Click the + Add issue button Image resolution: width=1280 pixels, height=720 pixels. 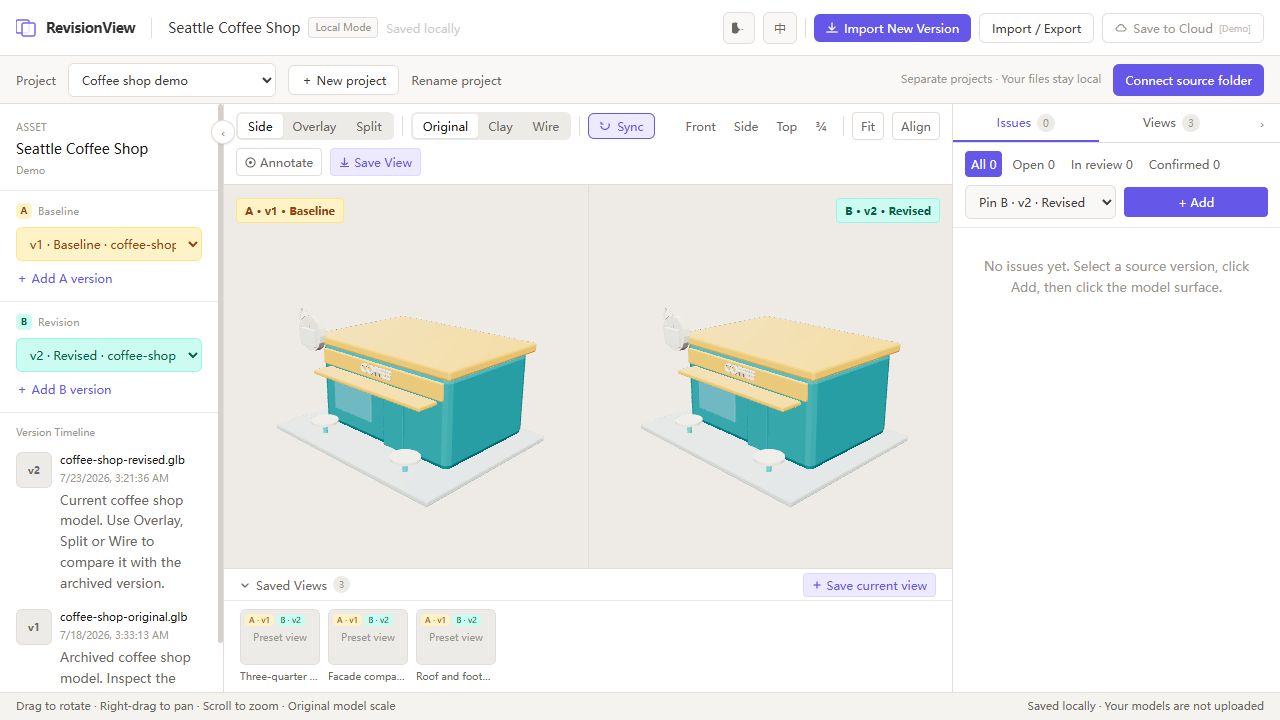(1196, 202)
